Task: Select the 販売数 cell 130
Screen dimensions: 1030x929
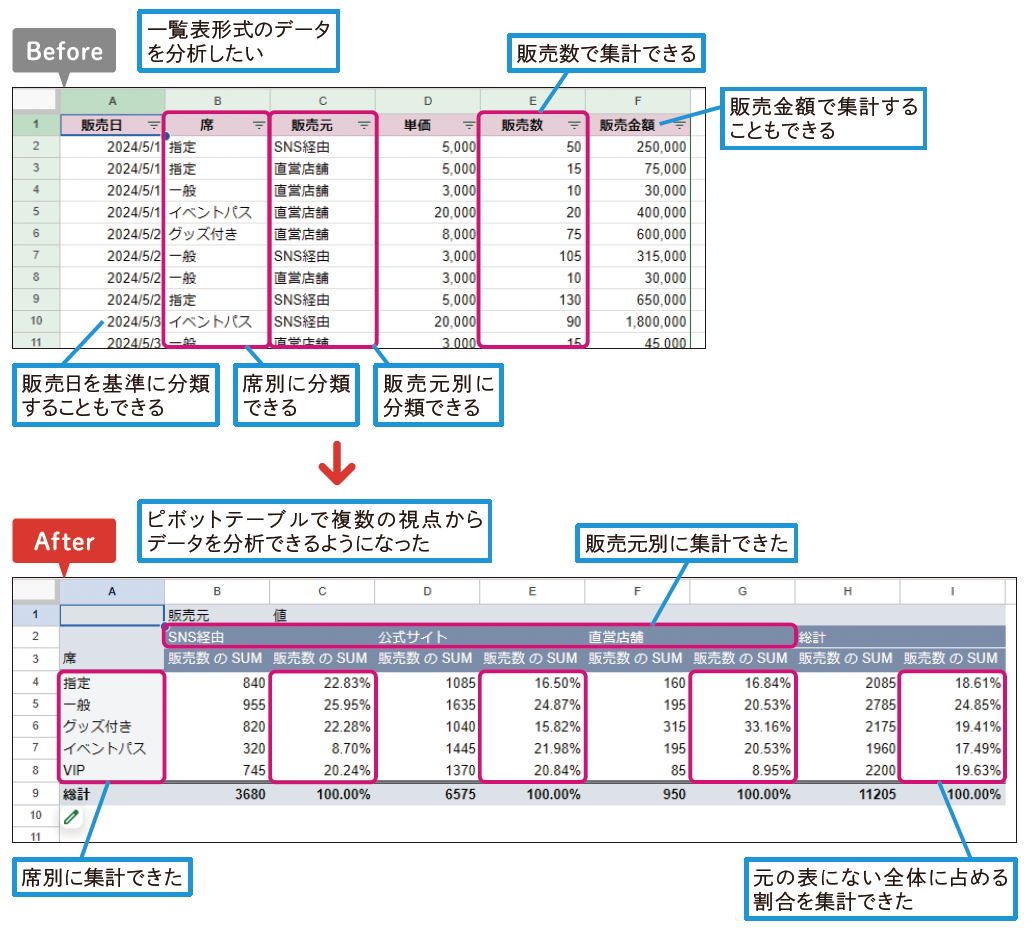Action: [533, 300]
